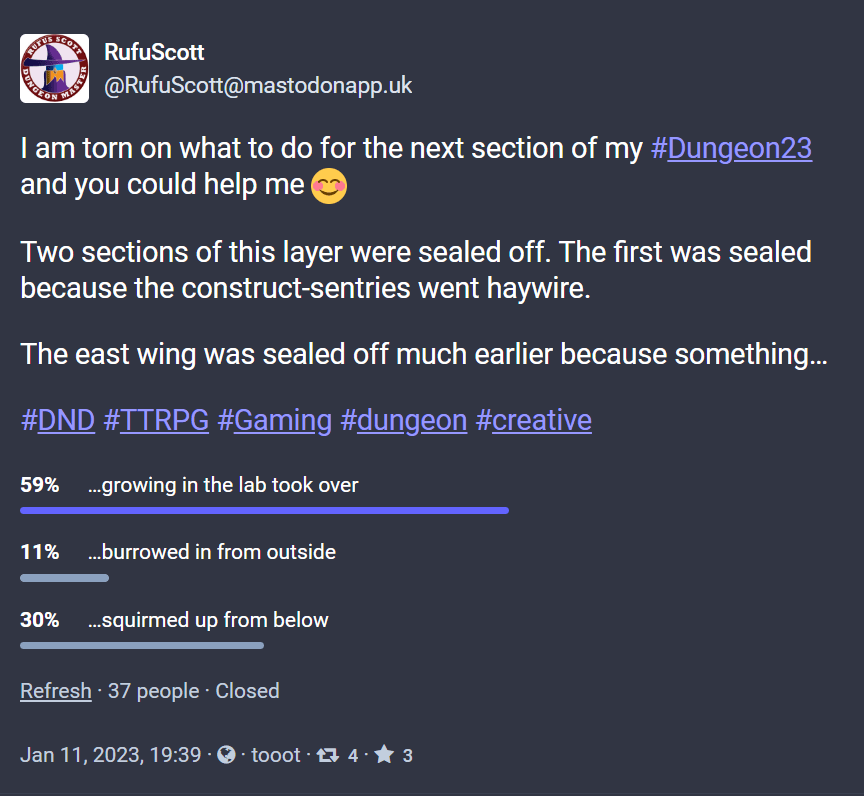Open the #Dungeon23 hashtag link
Viewport: 864px width, 796px height.
pyautogui.click(x=731, y=149)
